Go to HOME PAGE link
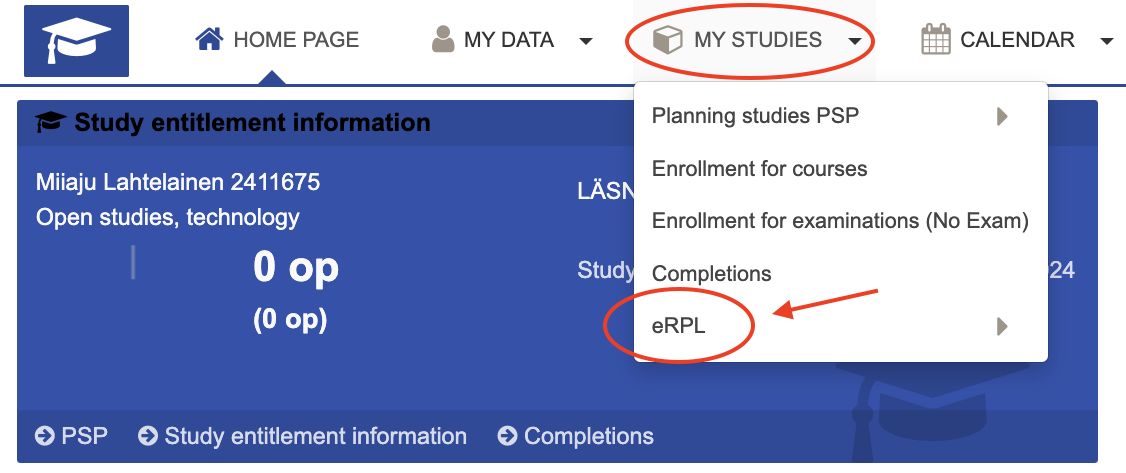The width and height of the screenshot is (1126, 473). [x=295, y=40]
